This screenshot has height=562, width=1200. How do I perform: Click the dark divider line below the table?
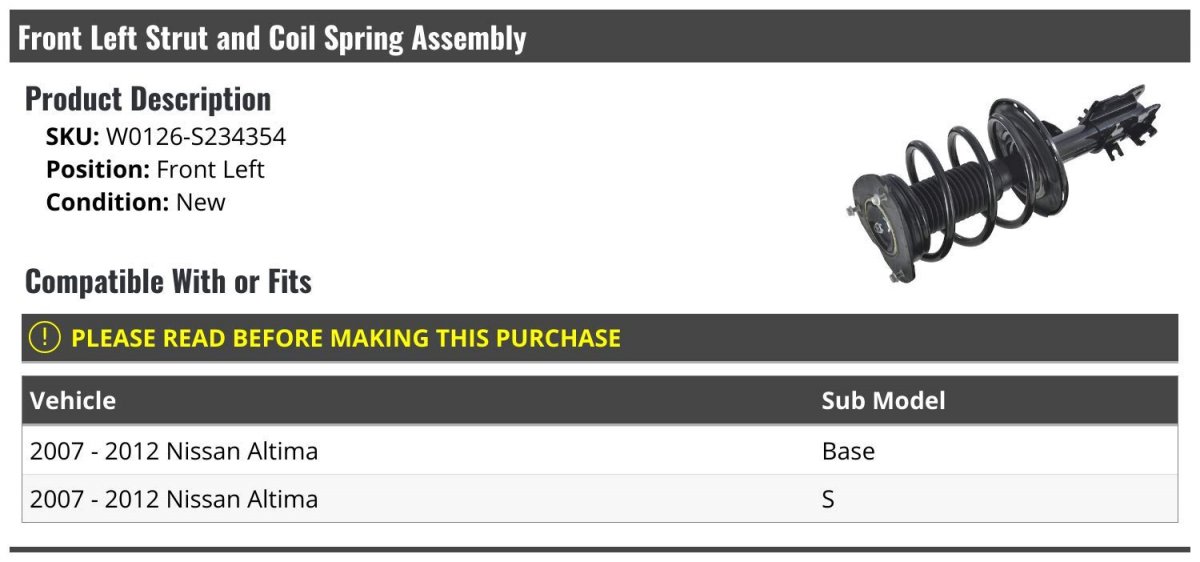click(600, 549)
